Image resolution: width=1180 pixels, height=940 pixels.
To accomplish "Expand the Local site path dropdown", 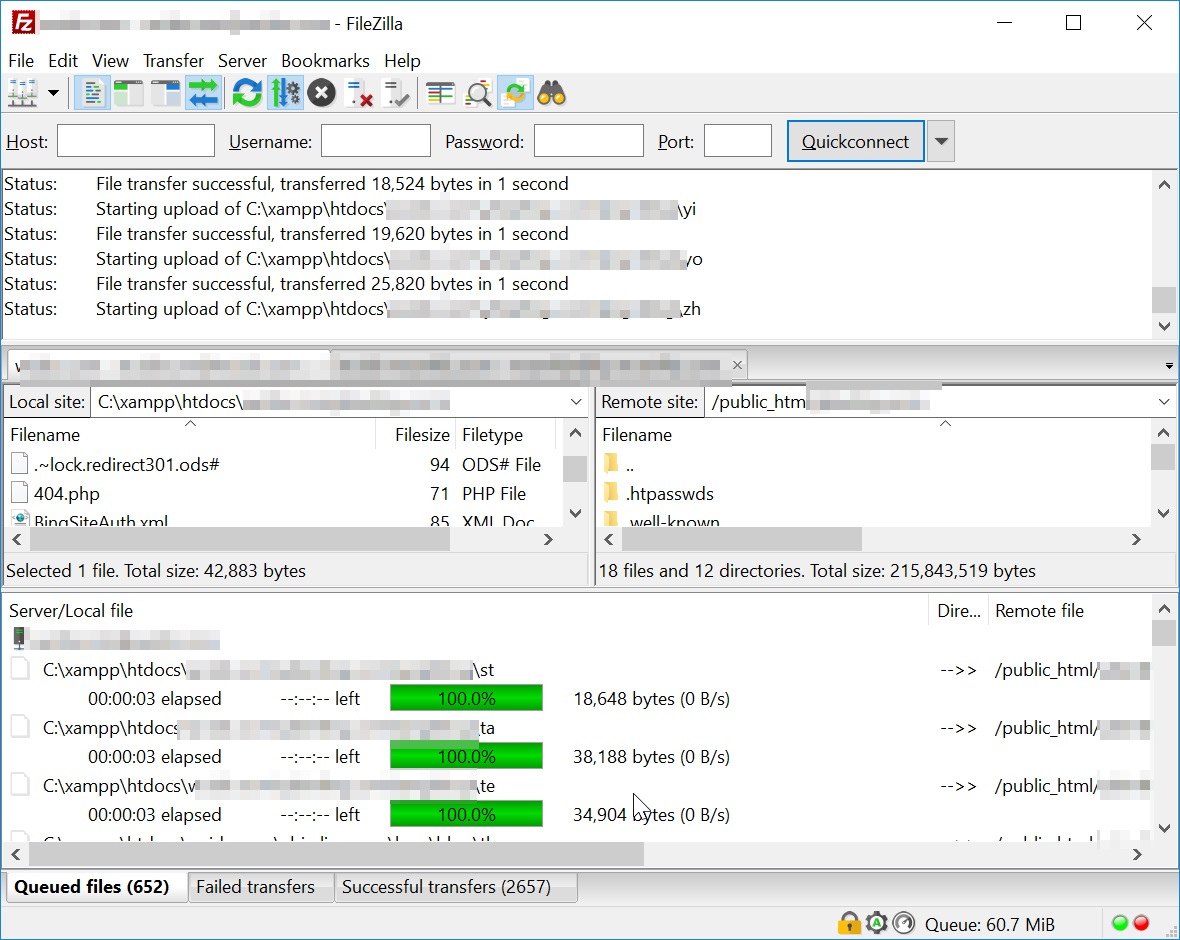I will click(576, 402).
